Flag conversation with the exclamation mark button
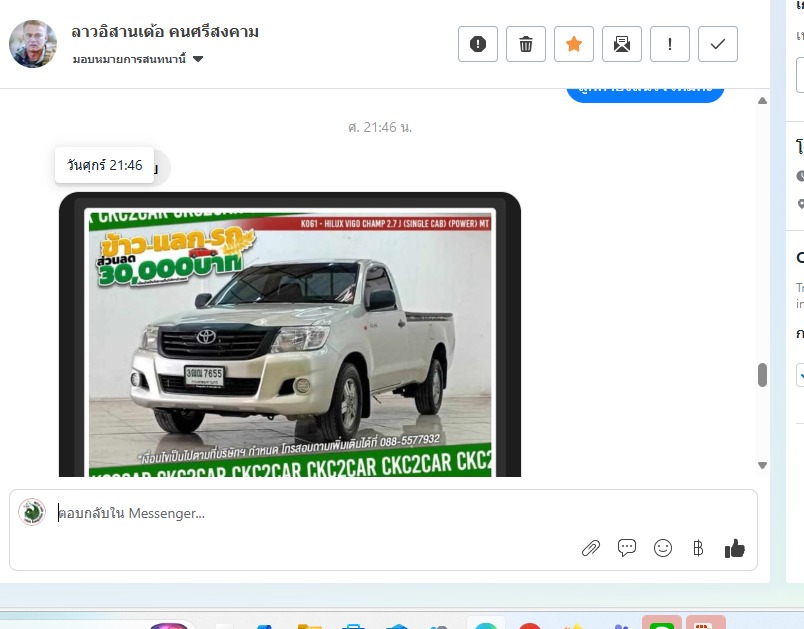 click(670, 44)
